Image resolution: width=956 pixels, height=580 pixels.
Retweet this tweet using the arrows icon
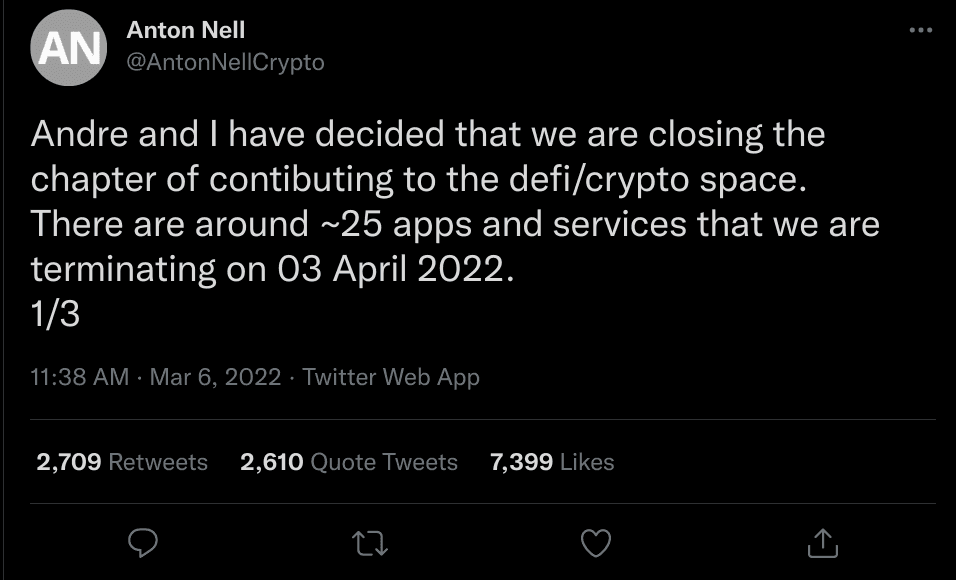pos(370,543)
